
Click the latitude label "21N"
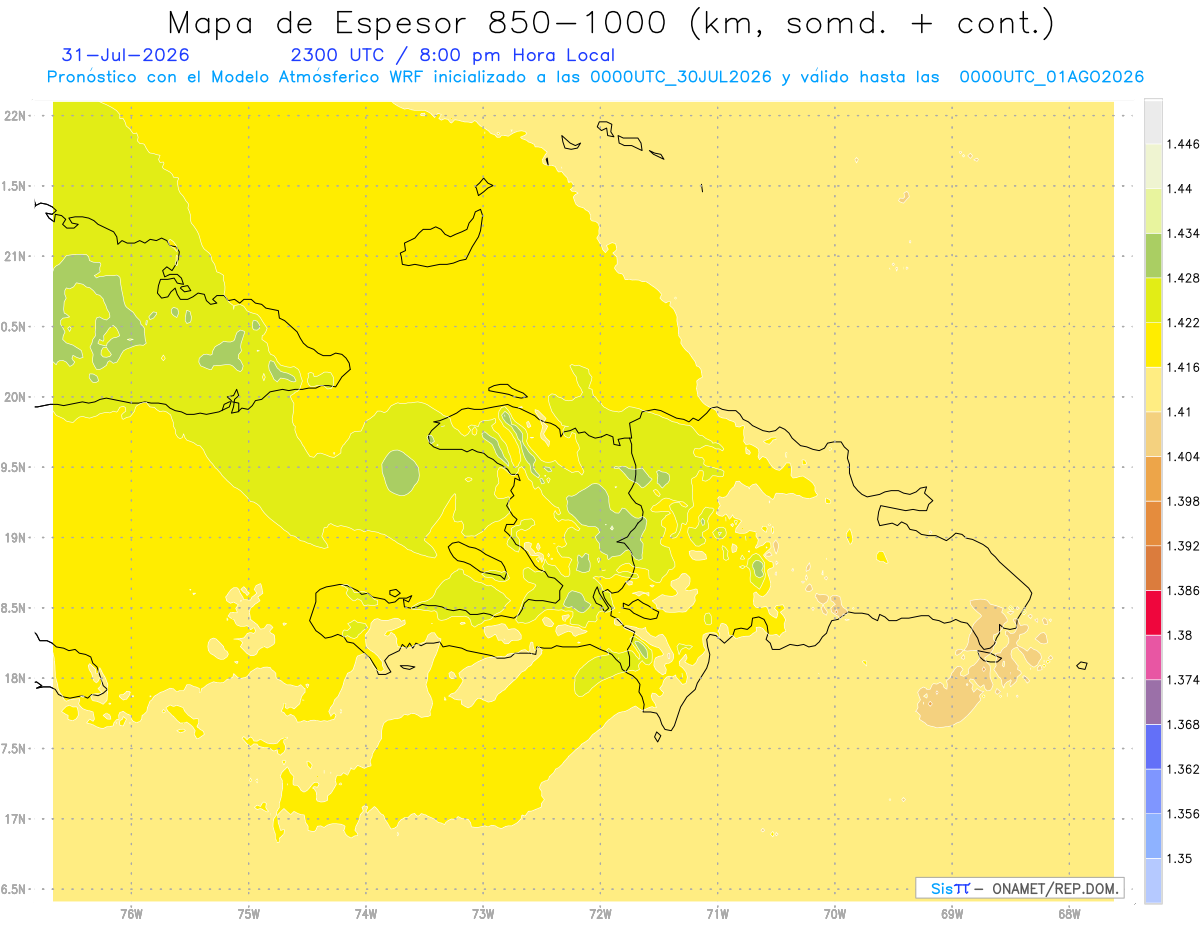point(15,256)
